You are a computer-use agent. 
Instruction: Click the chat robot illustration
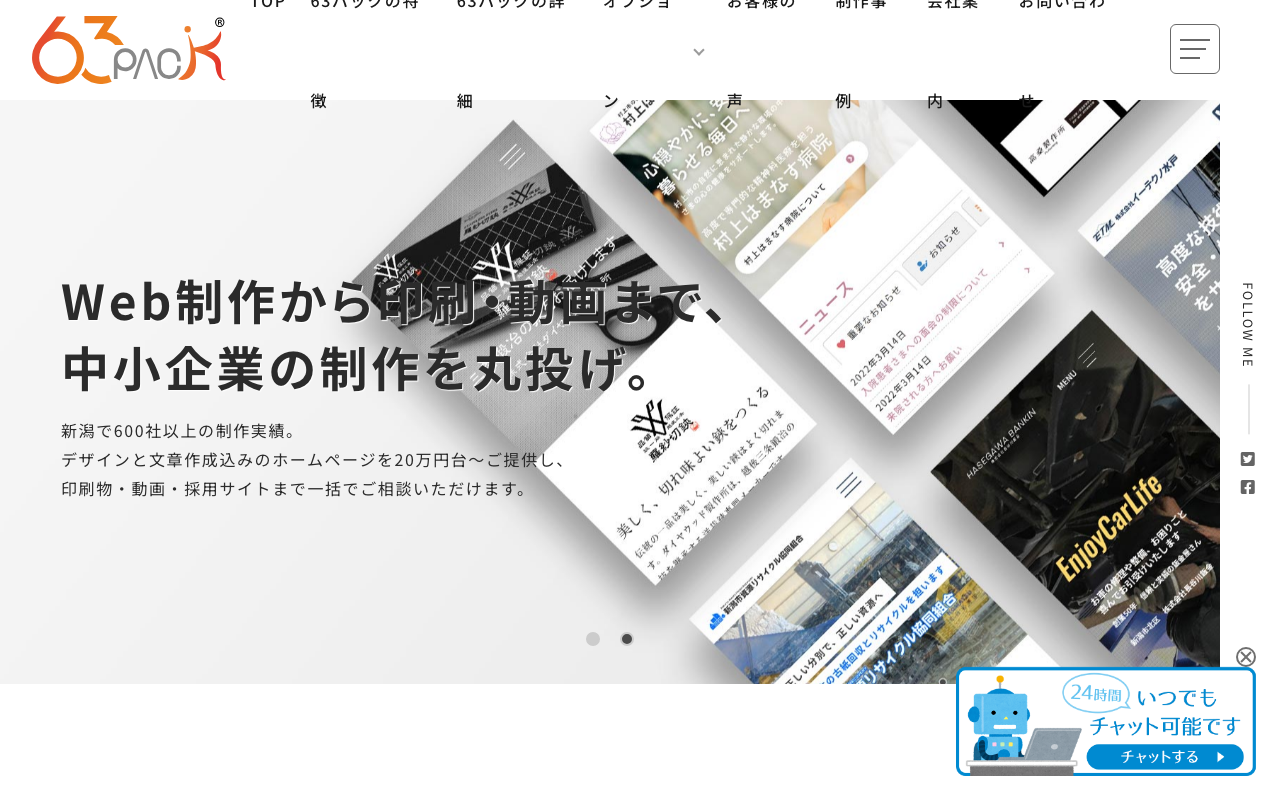point(1000,724)
